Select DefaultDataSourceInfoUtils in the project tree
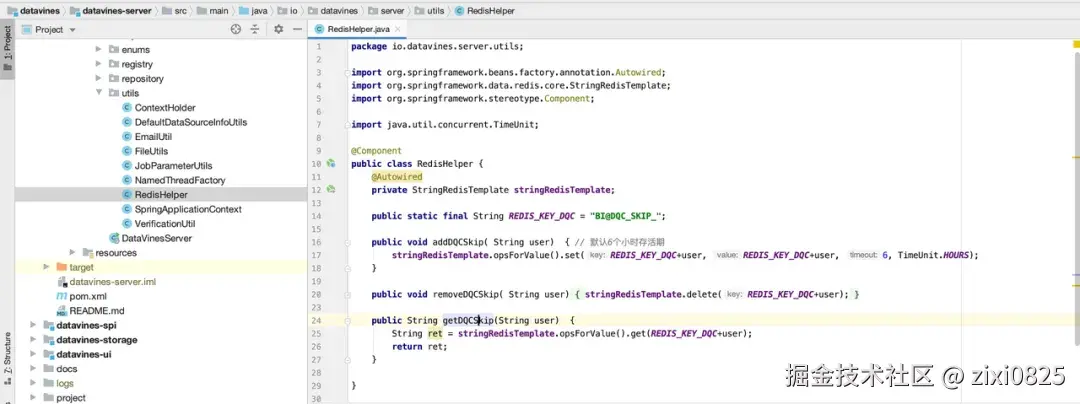1080x404 pixels. click(x=191, y=122)
